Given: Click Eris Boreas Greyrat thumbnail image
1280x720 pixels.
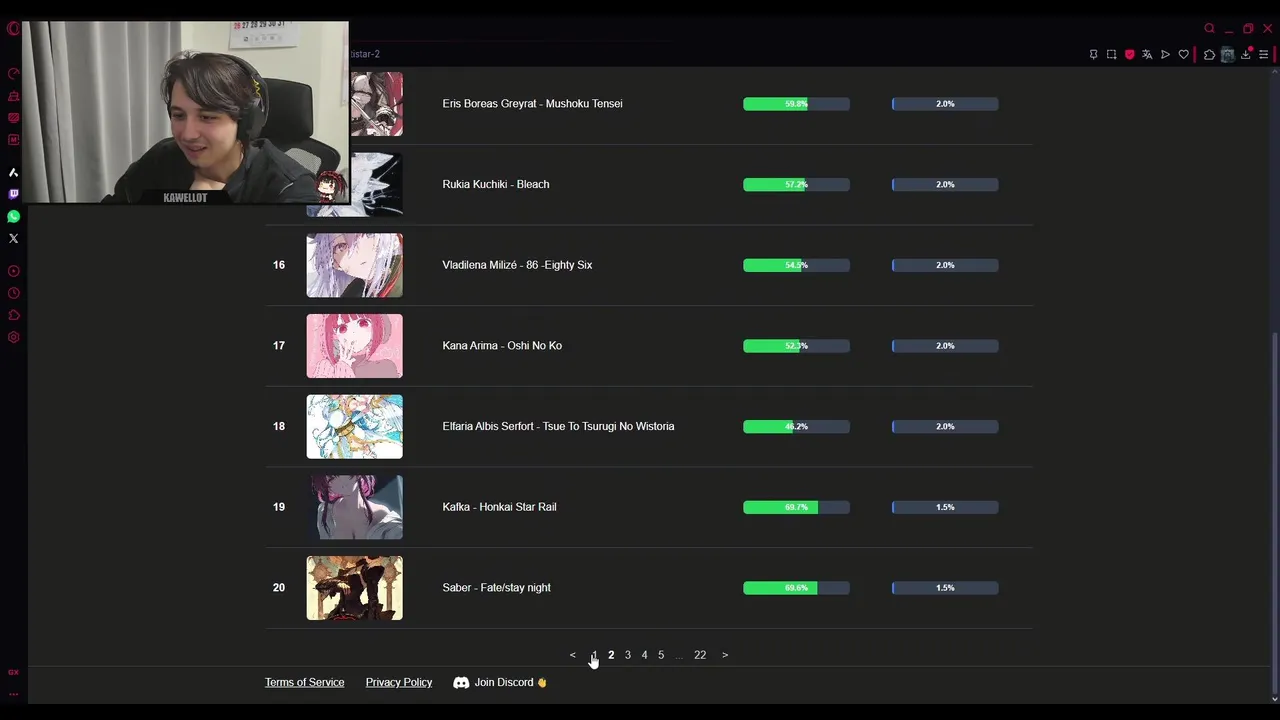Looking at the screenshot, I should pyautogui.click(x=376, y=104).
